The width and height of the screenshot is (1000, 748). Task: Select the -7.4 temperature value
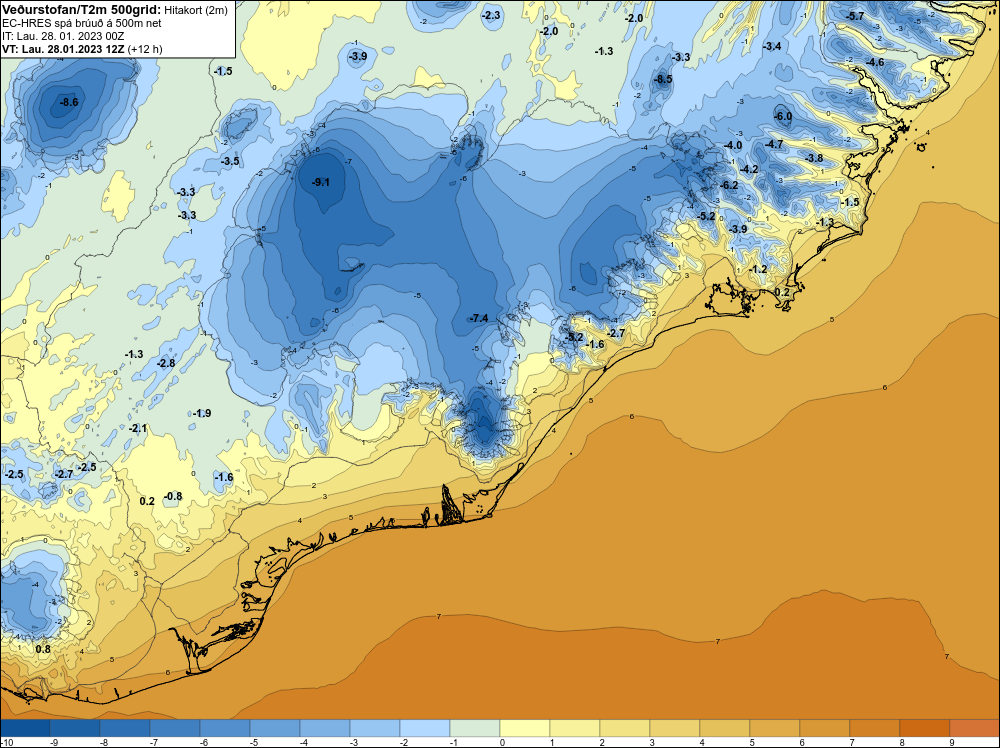coord(479,318)
